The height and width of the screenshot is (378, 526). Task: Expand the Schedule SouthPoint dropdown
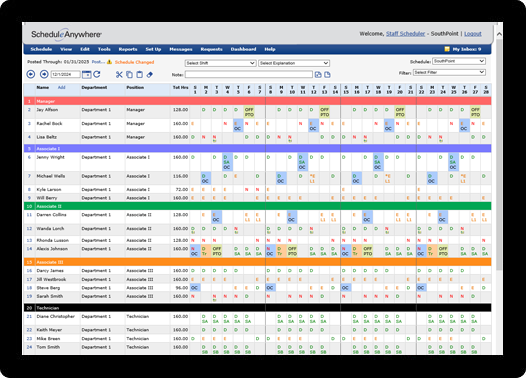pyautogui.click(x=459, y=61)
